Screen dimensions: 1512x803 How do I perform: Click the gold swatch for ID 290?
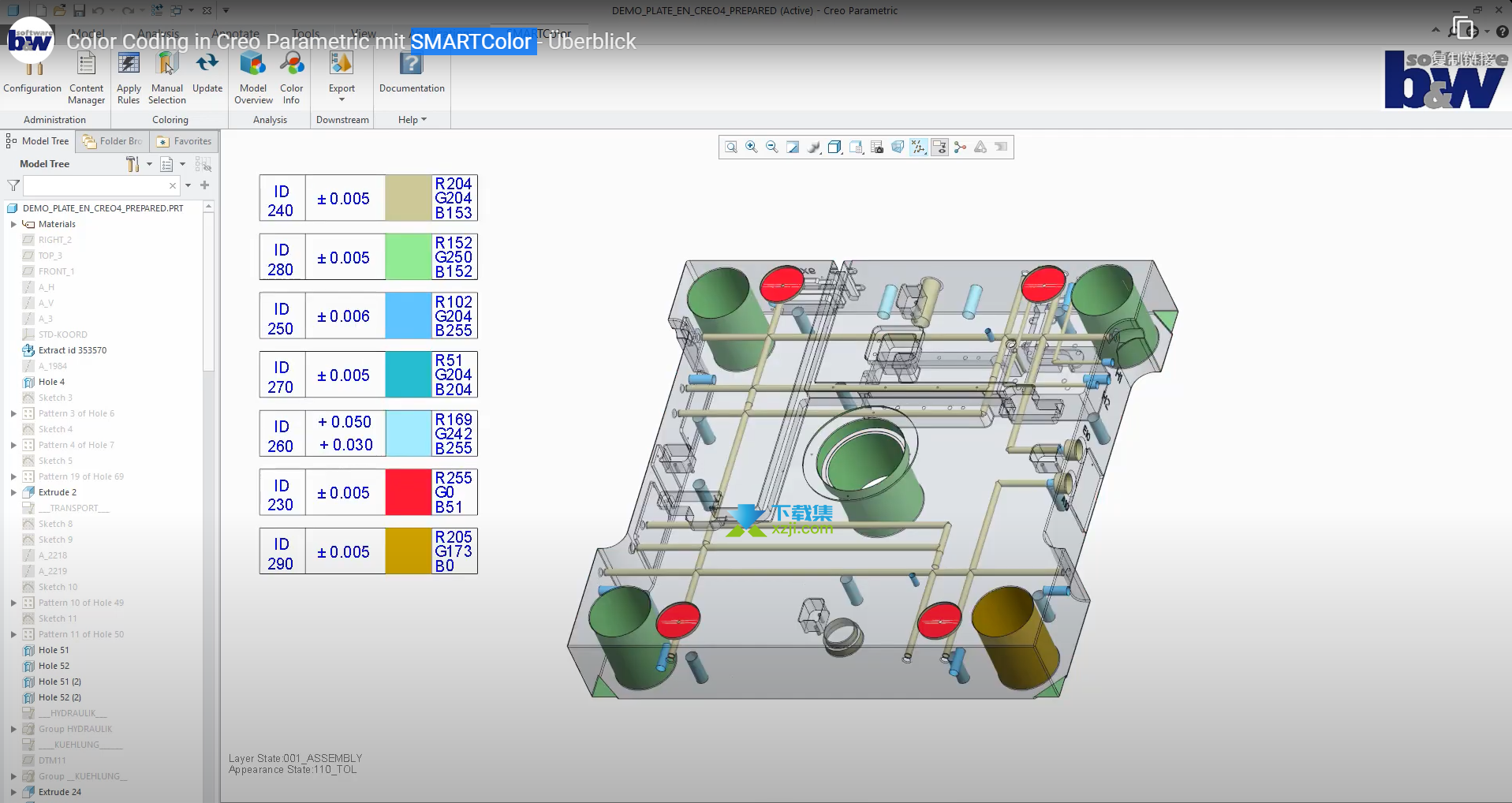point(408,551)
